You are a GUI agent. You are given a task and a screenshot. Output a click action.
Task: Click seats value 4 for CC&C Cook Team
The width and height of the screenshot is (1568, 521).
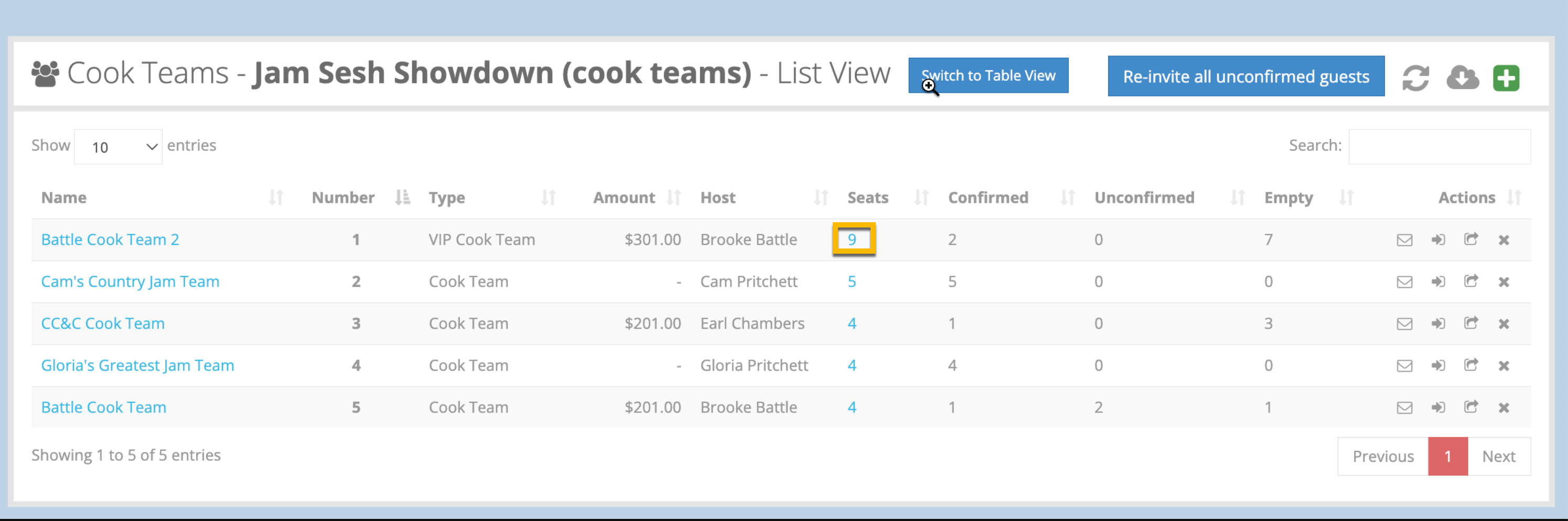click(x=852, y=324)
